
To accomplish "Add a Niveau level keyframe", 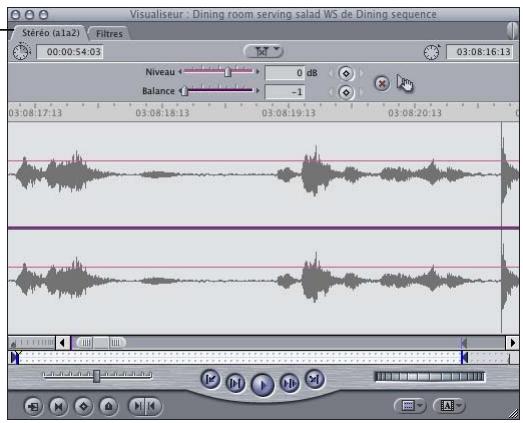I will coord(346,73).
